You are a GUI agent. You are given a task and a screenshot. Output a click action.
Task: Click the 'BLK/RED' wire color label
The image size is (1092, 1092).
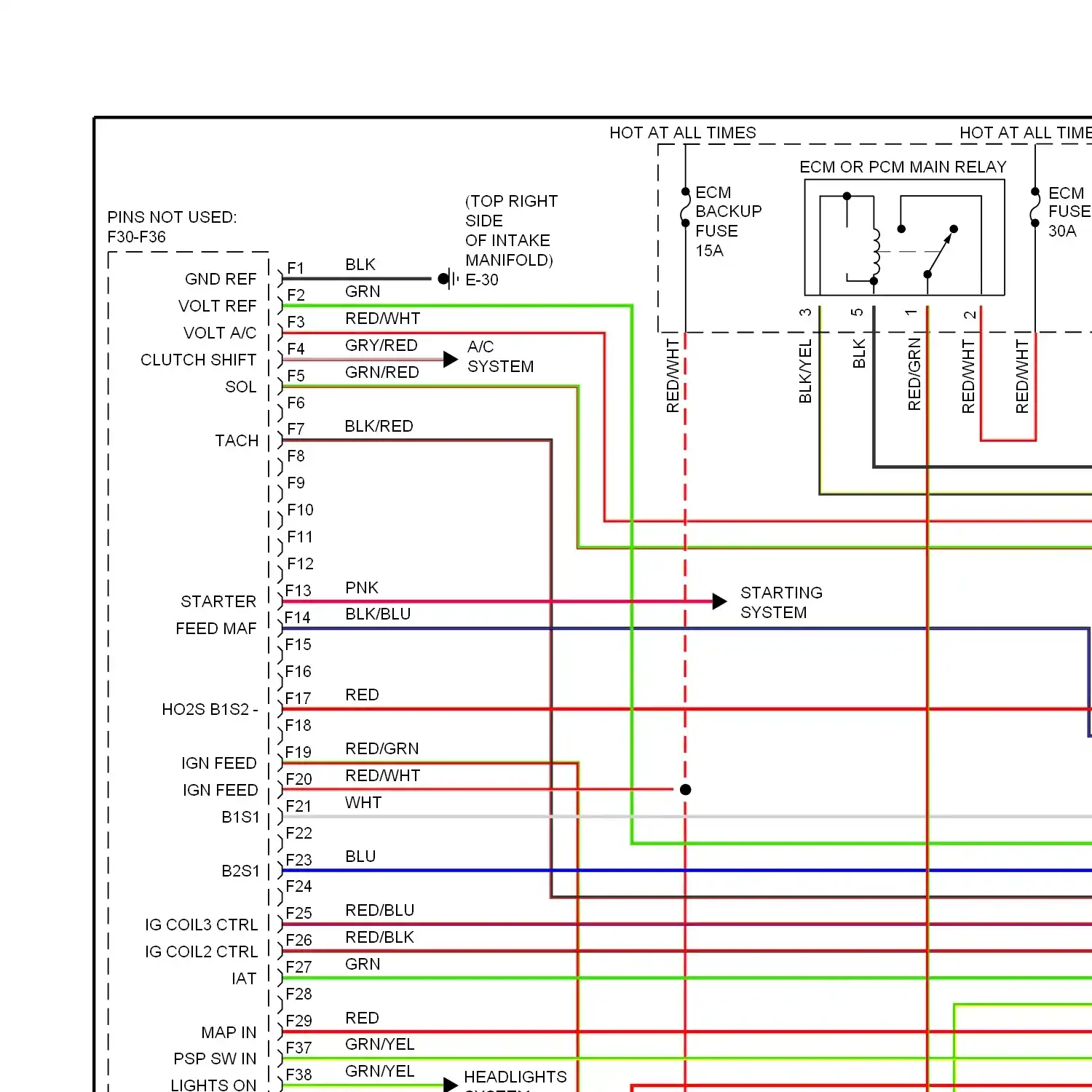(379, 426)
